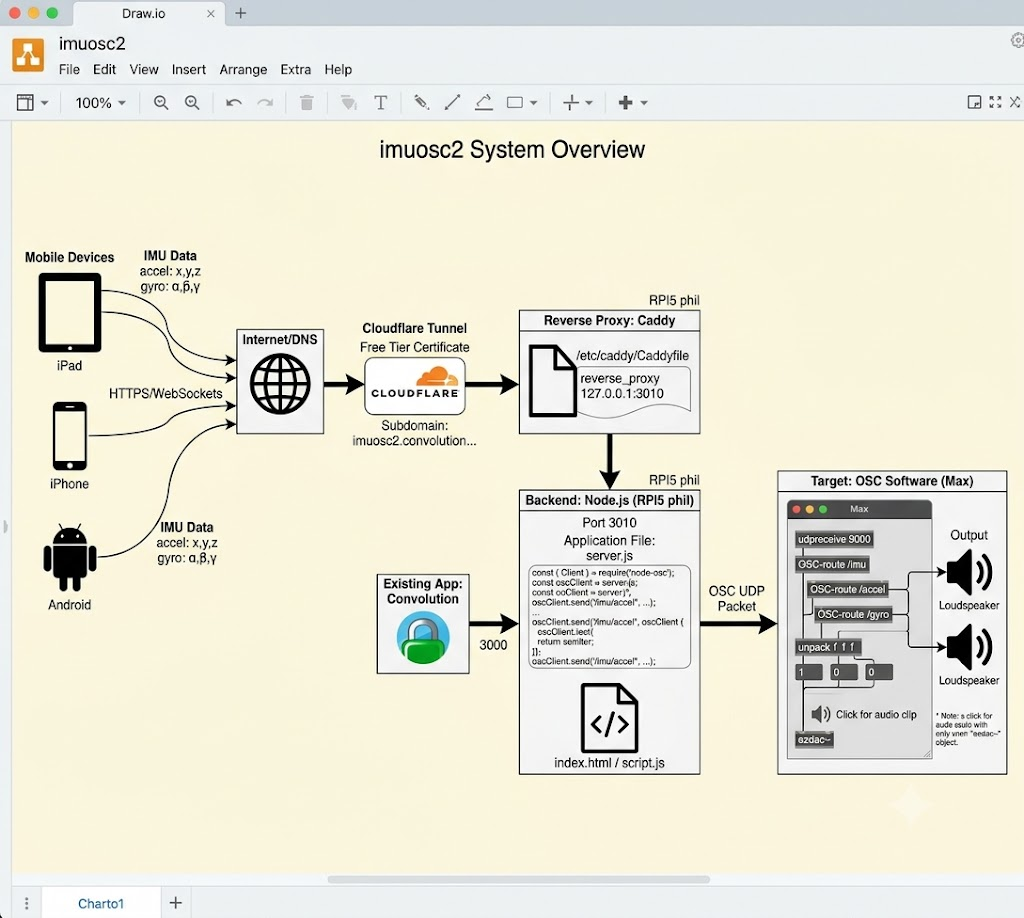
Task: Select the iPhone shape
Action: pos(70,435)
